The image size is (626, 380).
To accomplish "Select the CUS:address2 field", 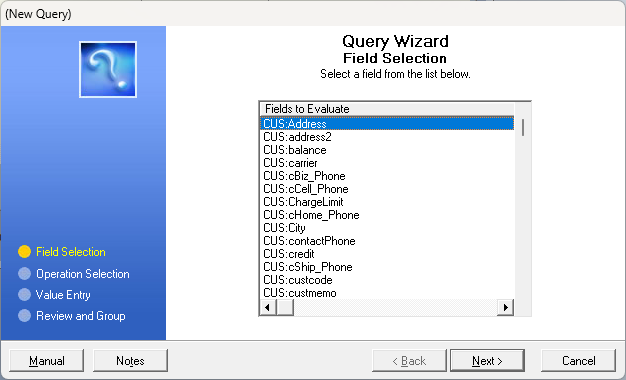I will 387,137.
